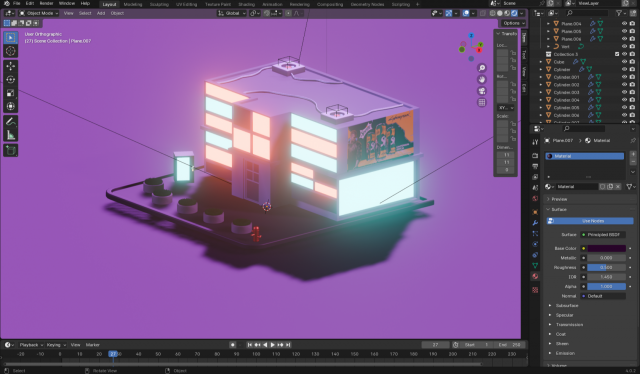Image resolution: width=640 pixels, height=374 pixels.
Task: Open the Scene properties tab
Action: click(535, 188)
